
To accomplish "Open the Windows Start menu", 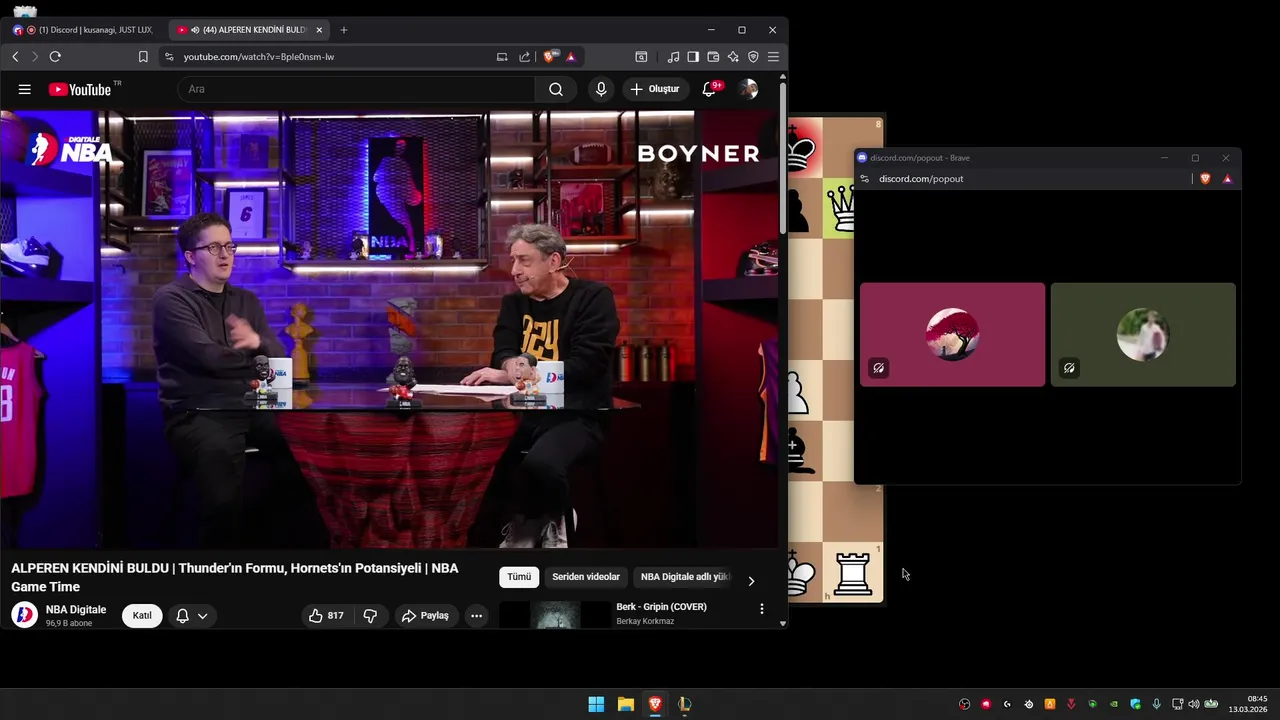I will tap(596, 704).
